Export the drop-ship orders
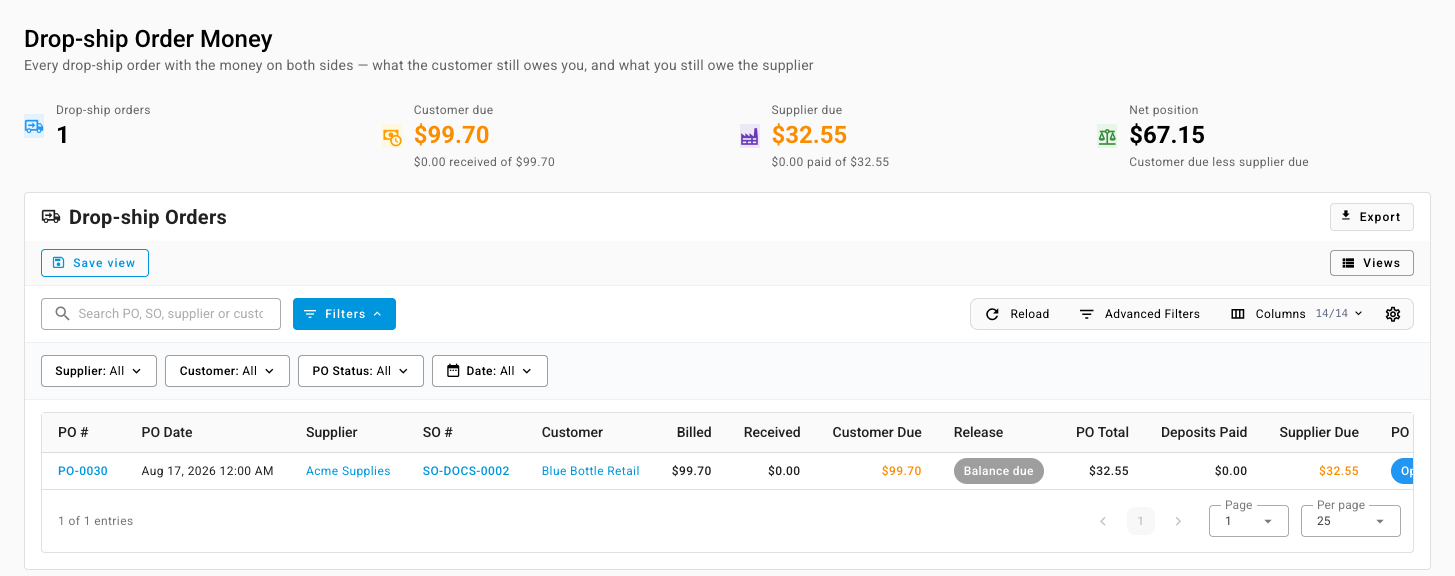Screen dimensions: 1455x576 tap(1372, 217)
